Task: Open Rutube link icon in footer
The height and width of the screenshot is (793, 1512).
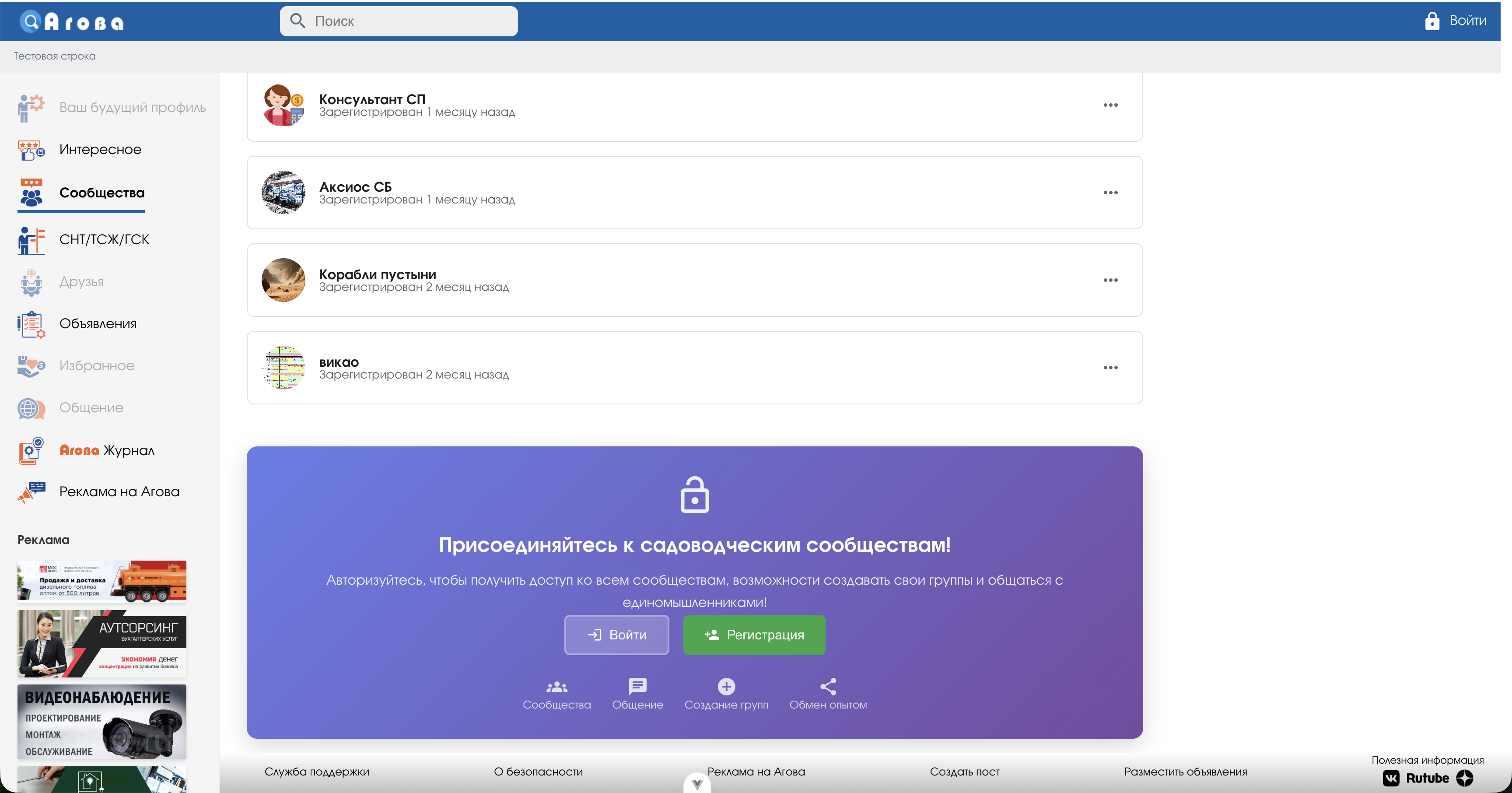Action: click(1428, 778)
